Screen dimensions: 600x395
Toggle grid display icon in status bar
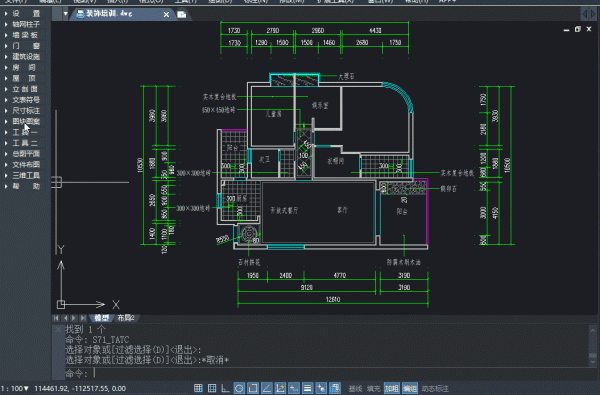point(212,388)
